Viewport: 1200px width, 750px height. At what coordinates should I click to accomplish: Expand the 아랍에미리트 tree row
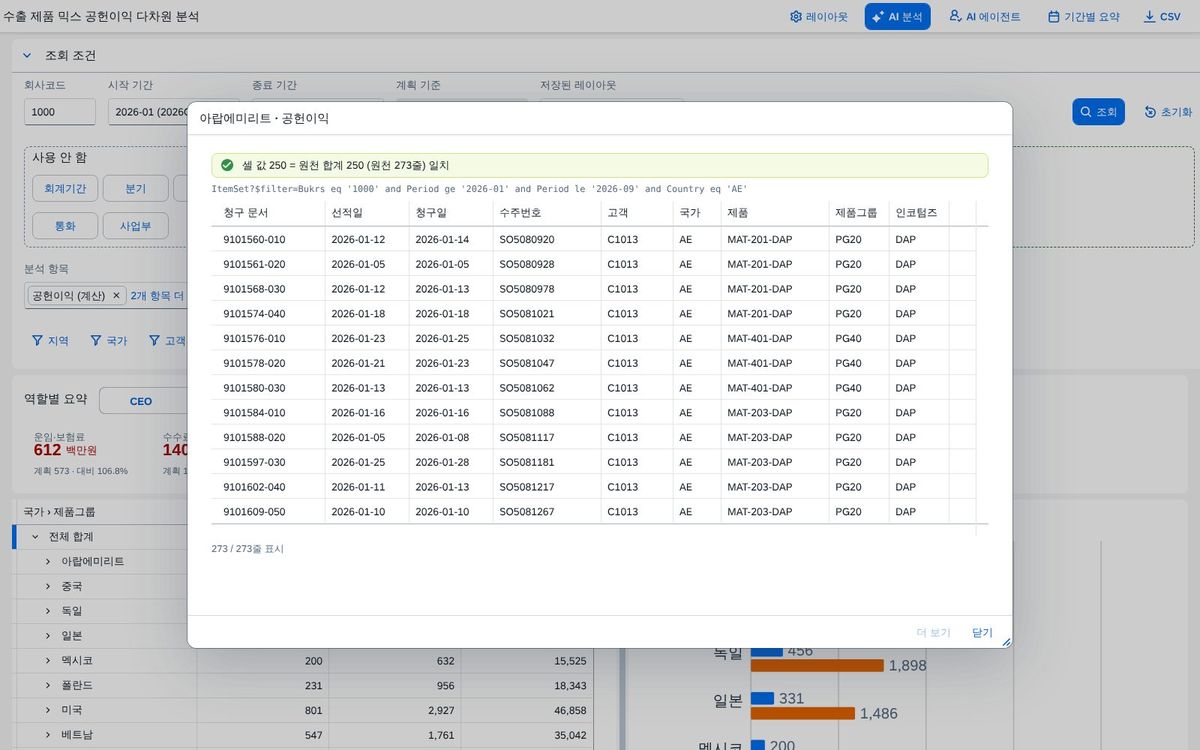pos(47,562)
